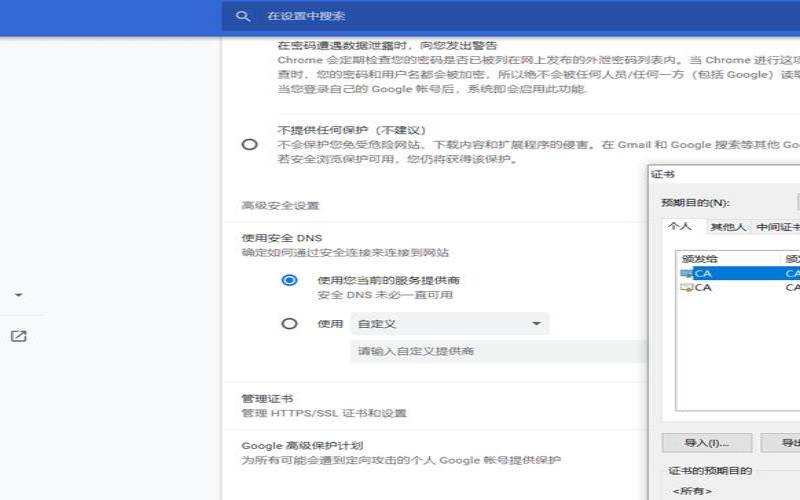Select the second, unhighlighted CA certificate row
The width and height of the screenshot is (800, 500).
tap(738, 288)
